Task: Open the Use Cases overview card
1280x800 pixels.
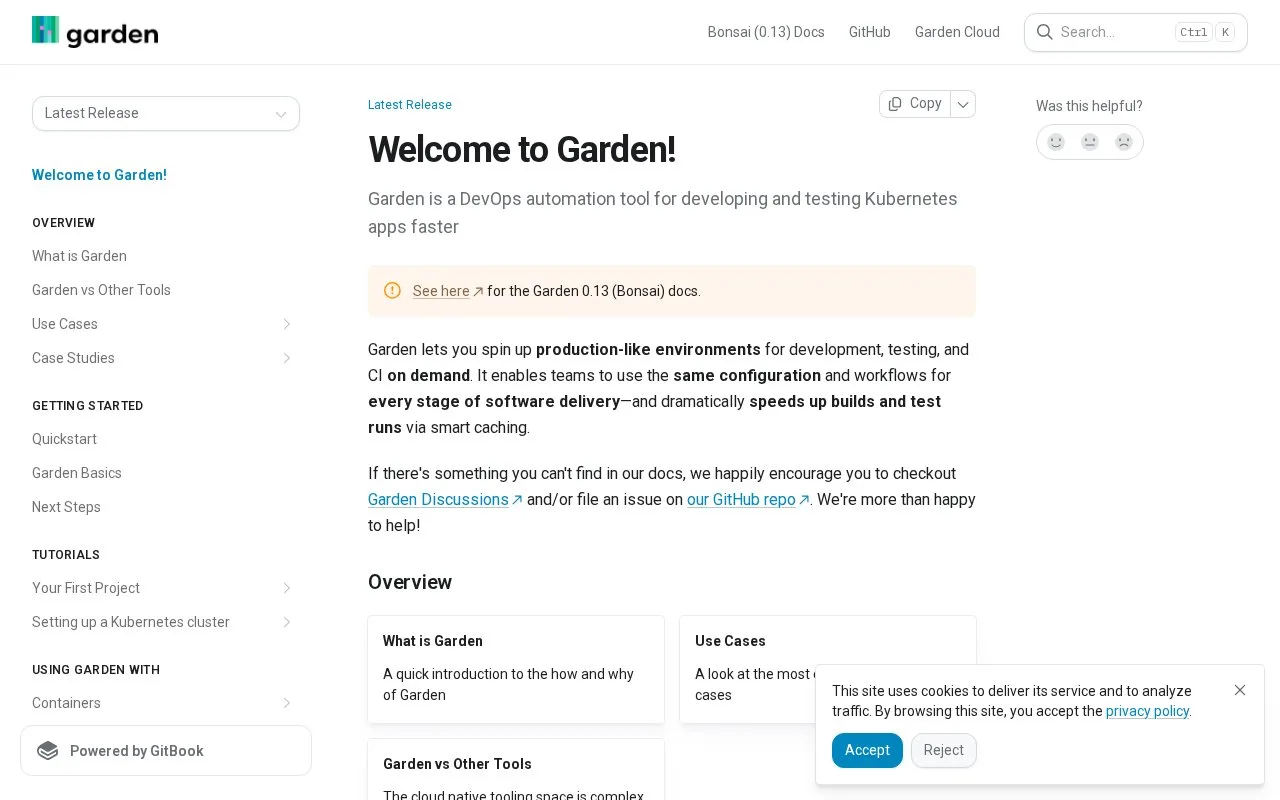Action: point(828,669)
